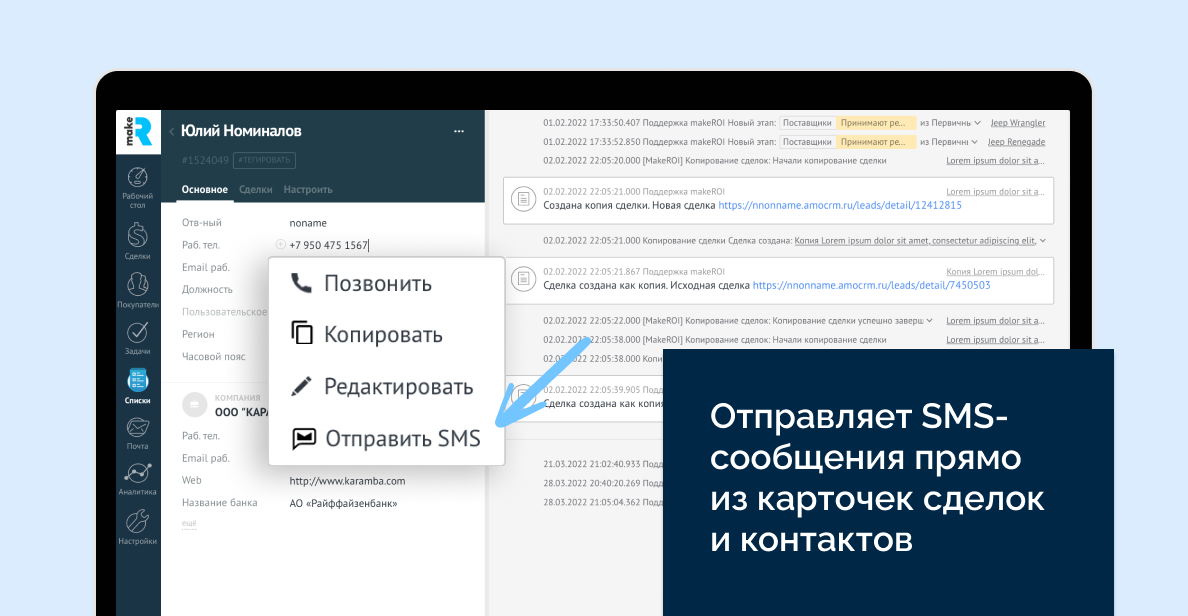1188x616 pixels.
Task: Open Задачи section in sidebar
Action: click(137, 338)
